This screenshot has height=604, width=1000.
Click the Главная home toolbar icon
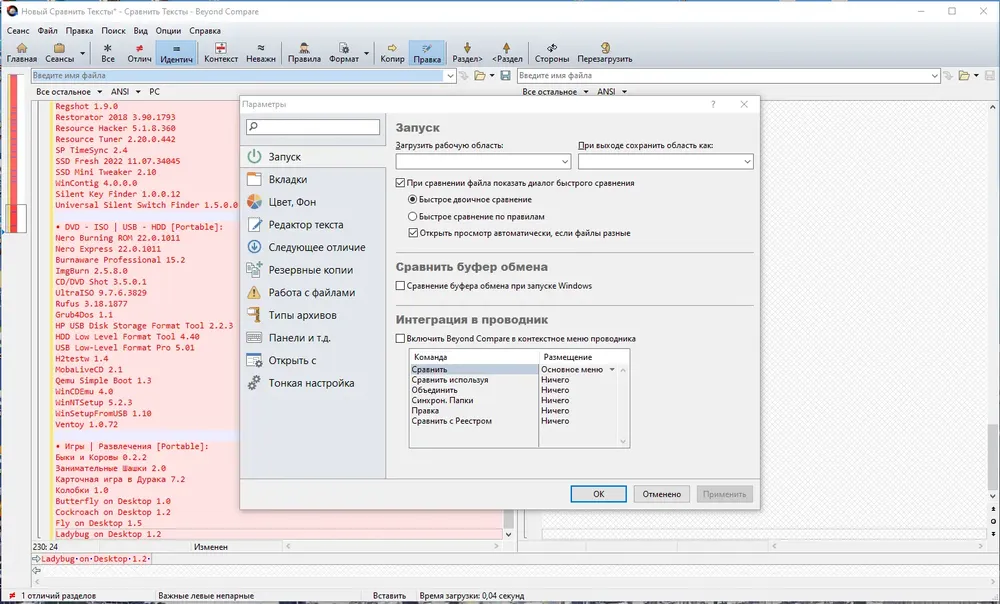click(x=22, y=53)
